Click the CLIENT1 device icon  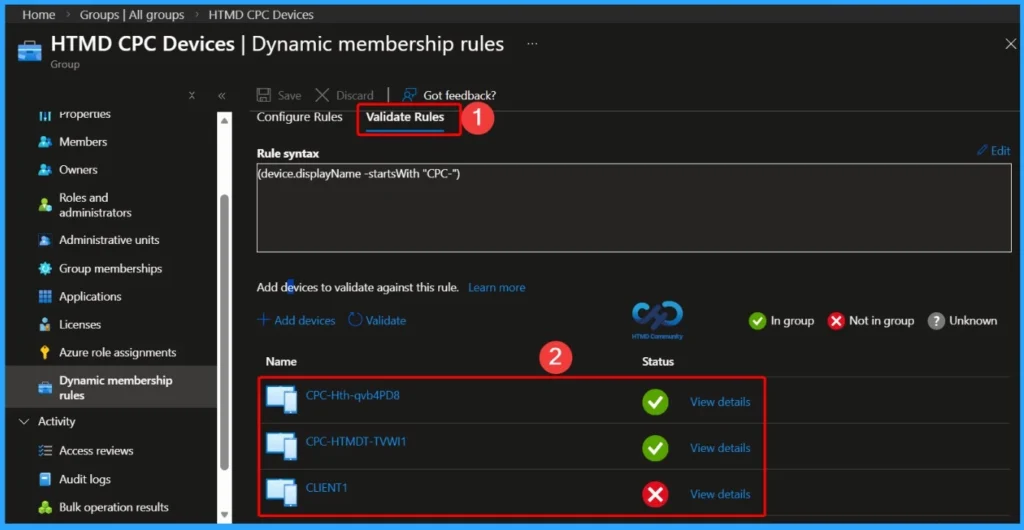(281, 492)
